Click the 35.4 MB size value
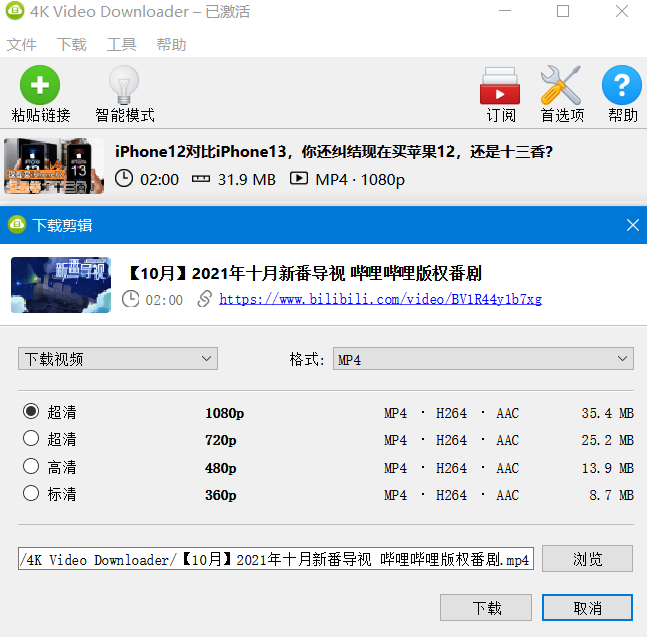Screen dimensions: 647x637 tap(607, 413)
